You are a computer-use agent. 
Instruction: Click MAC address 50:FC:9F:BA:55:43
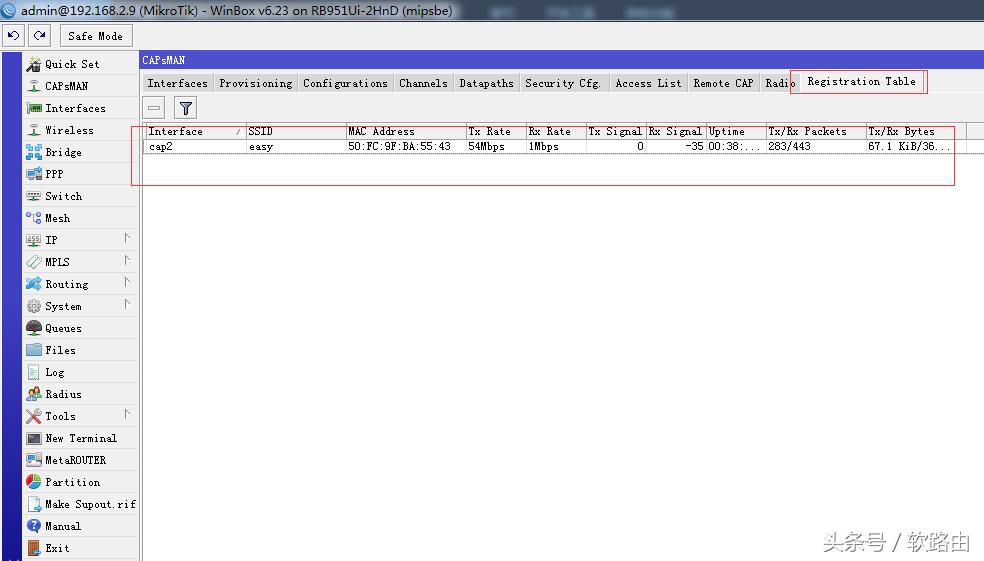click(399, 146)
